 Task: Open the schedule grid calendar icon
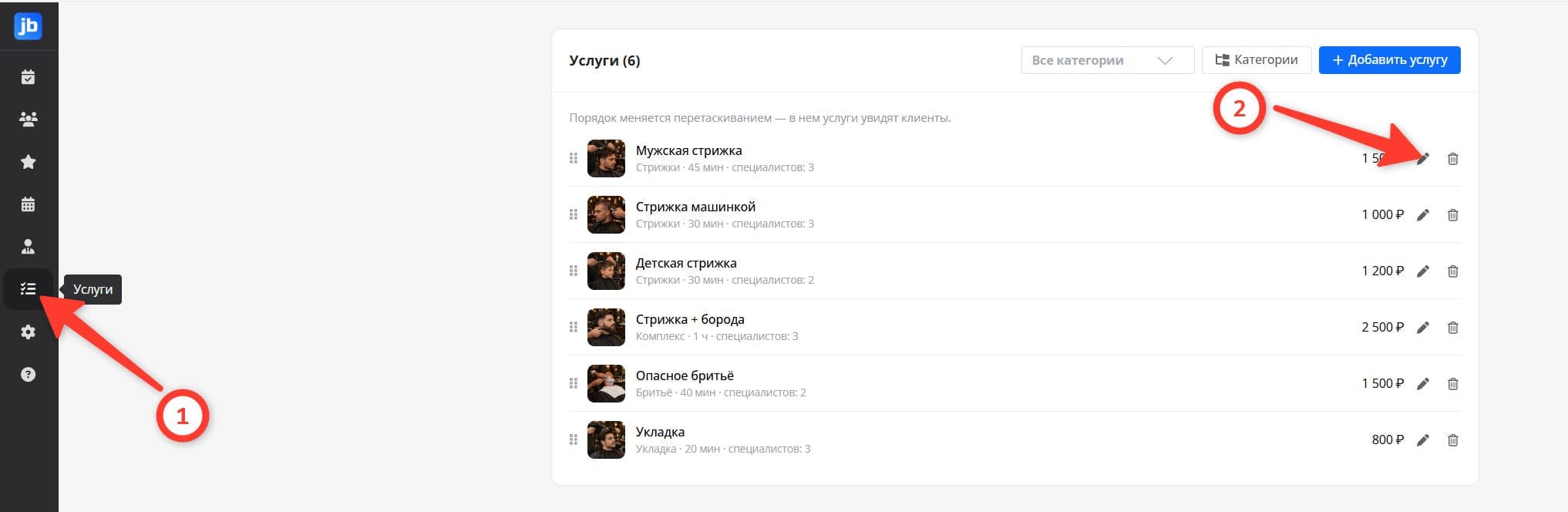pyautogui.click(x=28, y=204)
